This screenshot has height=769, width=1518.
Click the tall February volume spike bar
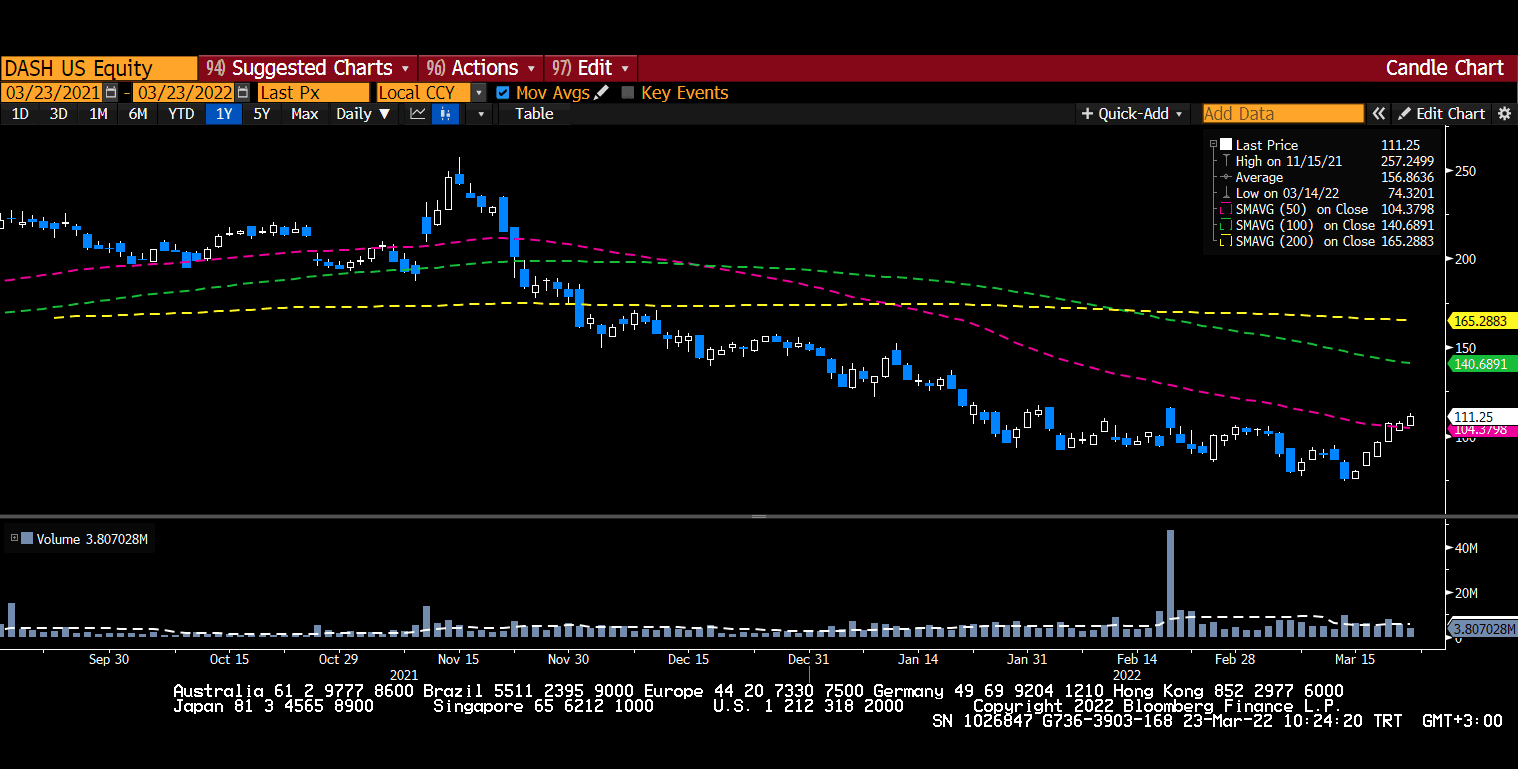pyautogui.click(x=1170, y=583)
